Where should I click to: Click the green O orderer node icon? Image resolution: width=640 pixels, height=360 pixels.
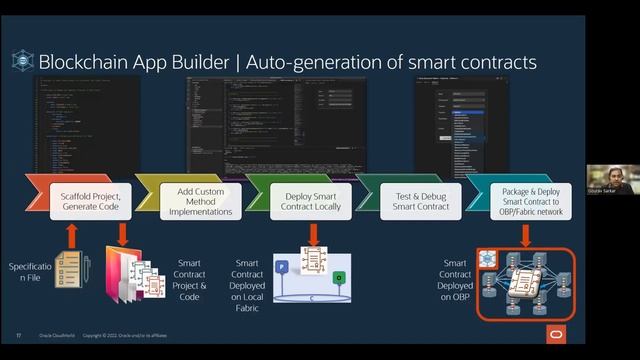click(339, 278)
